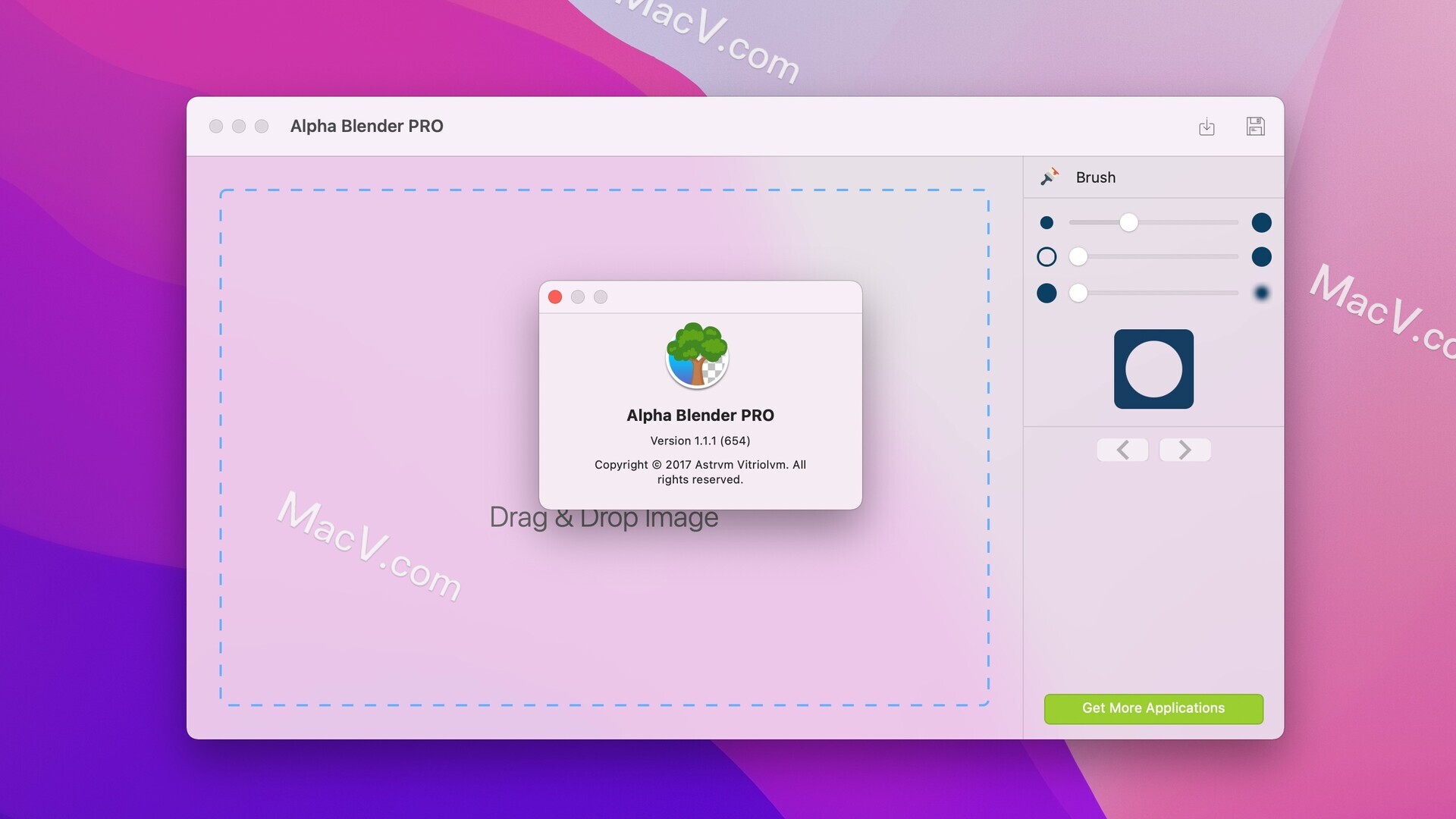Click Alpha Blender PRO name in About dialog
The image size is (1456, 819).
coord(700,416)
